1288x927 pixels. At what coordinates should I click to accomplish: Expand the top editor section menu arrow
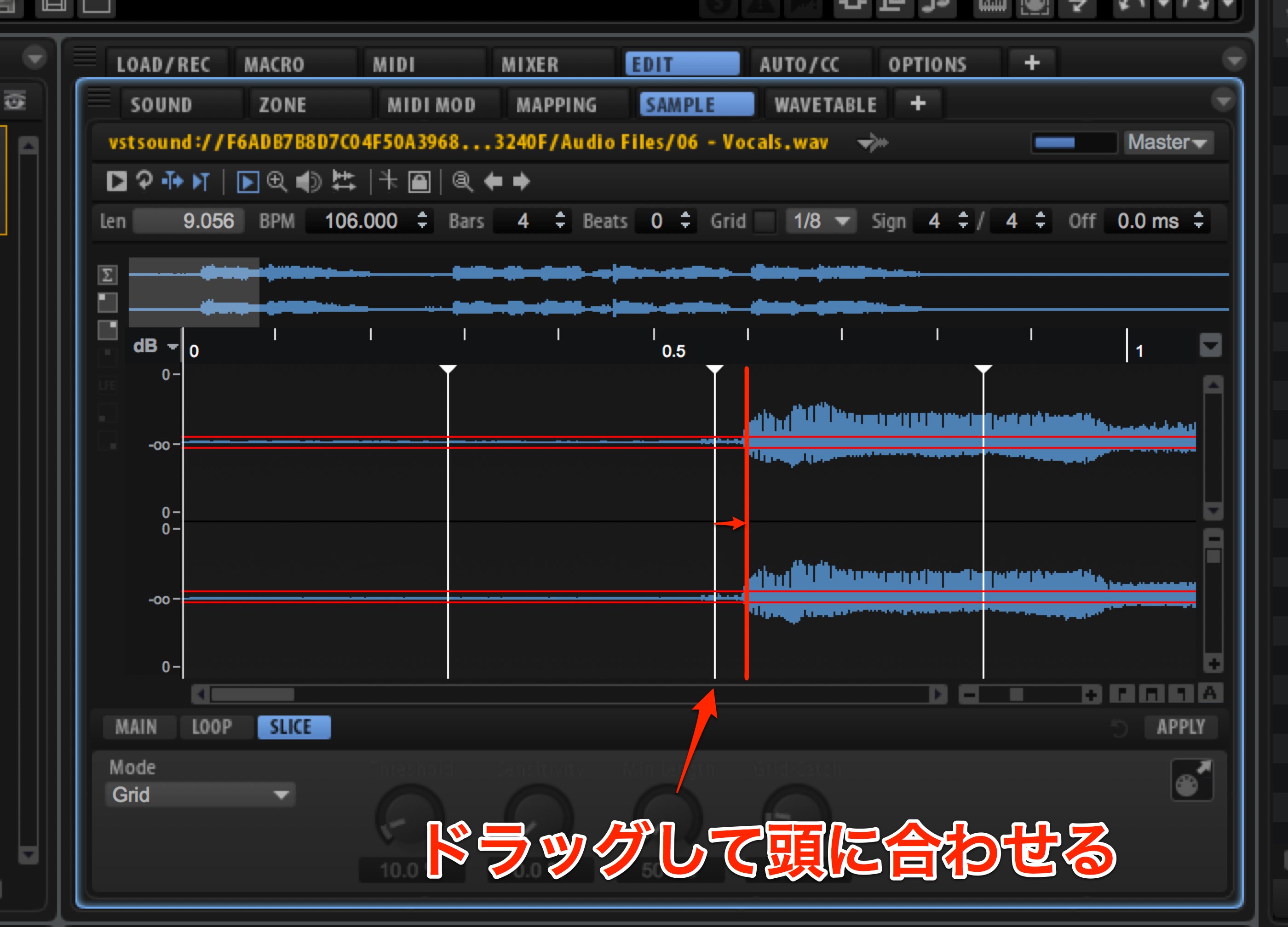pos(1234,60)
